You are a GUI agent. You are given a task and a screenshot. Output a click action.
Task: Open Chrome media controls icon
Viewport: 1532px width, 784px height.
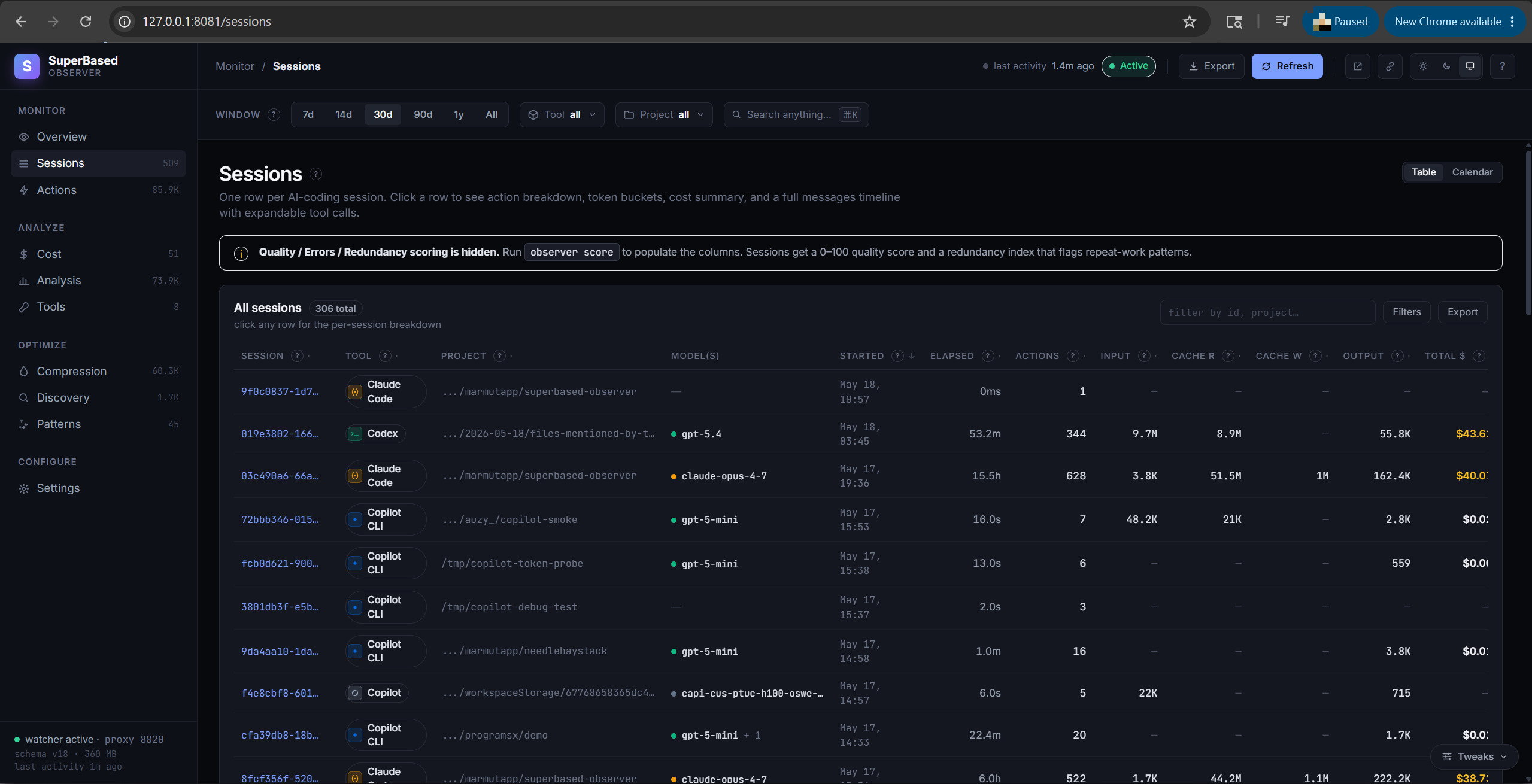(1282, 22)
